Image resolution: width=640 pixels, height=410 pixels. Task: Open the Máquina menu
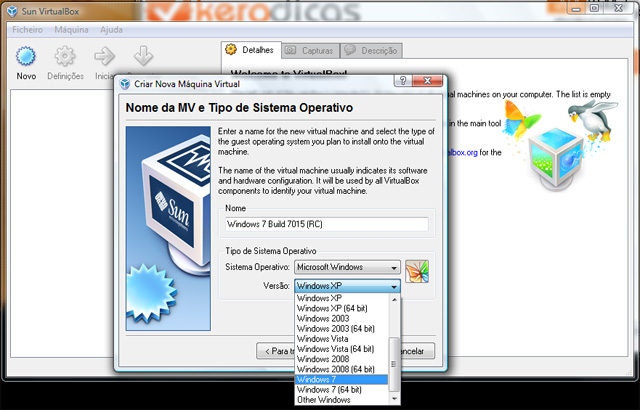[x=71, y=30]
